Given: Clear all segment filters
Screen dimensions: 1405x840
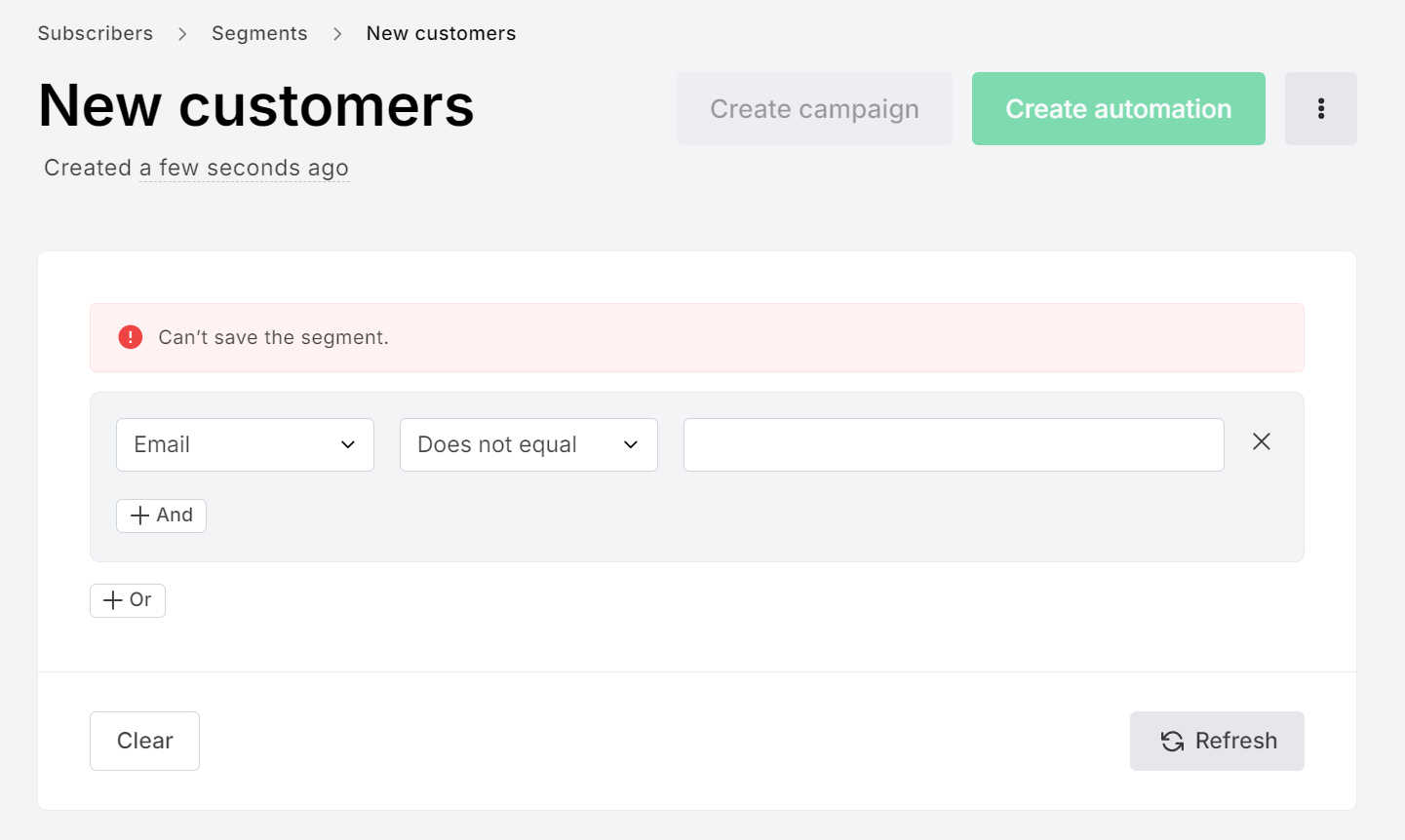Looking at the screenshot, I should pos(144,741).
